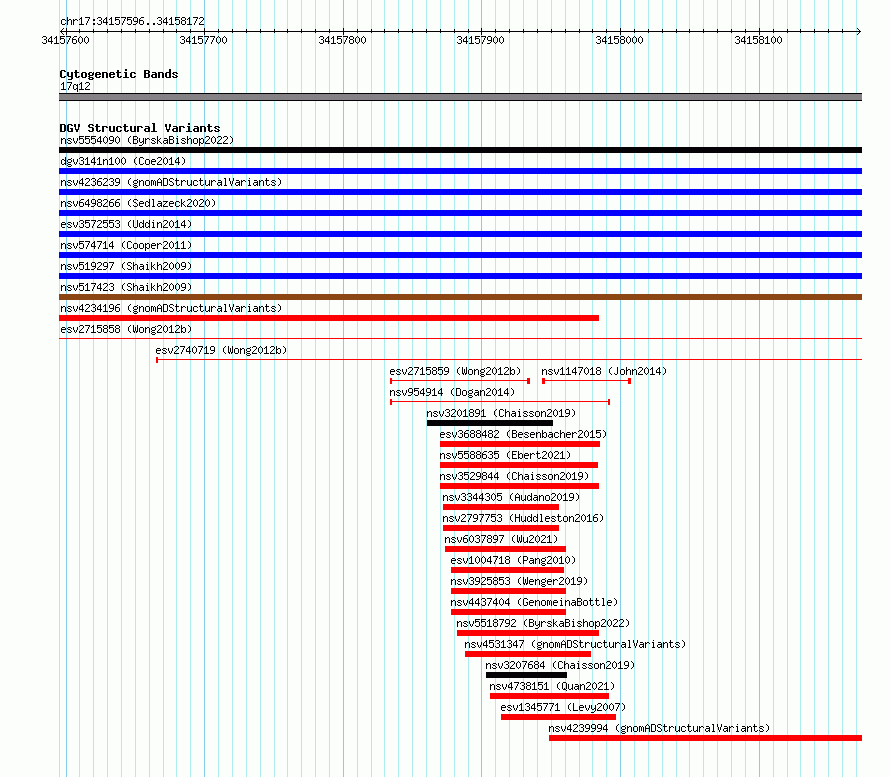Open nsv4236239 (gnomADStructuralVariants) label

pos(171,182)
